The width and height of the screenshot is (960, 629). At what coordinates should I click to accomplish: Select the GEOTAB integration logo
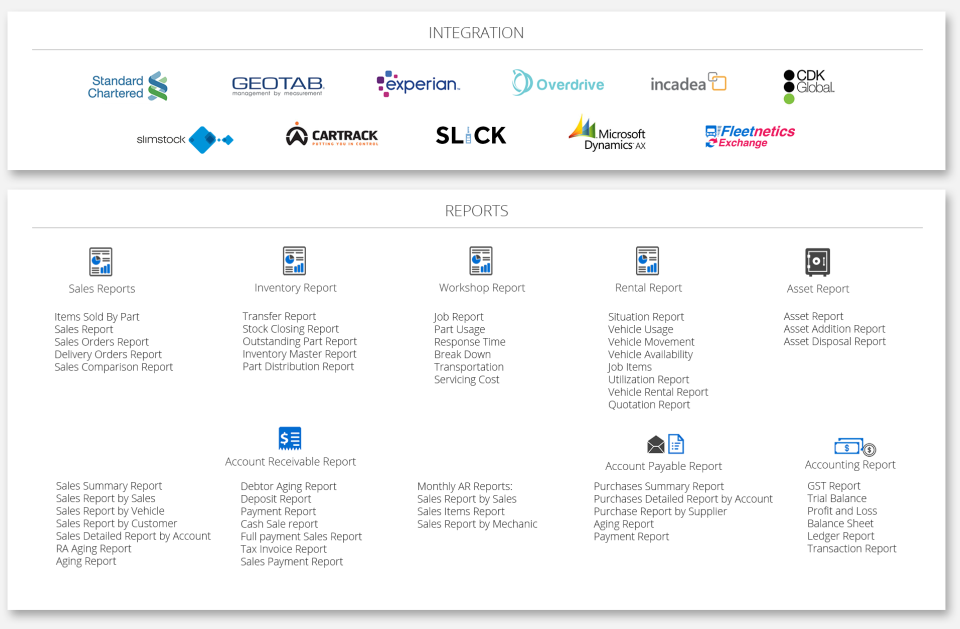click(x=277, y=84)
